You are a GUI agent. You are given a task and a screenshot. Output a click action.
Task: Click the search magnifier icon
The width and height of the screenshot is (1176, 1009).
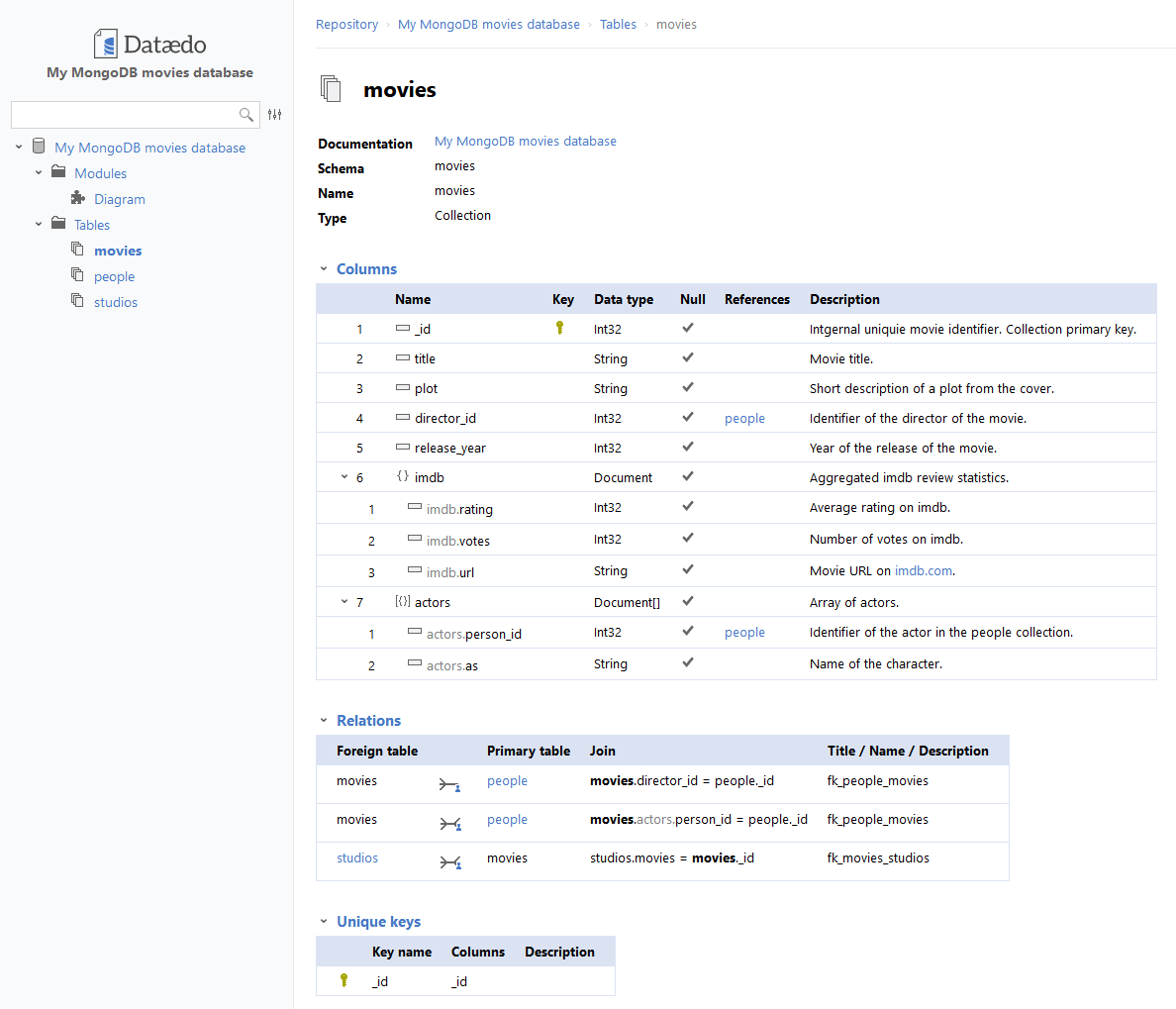tap(246, 115)
